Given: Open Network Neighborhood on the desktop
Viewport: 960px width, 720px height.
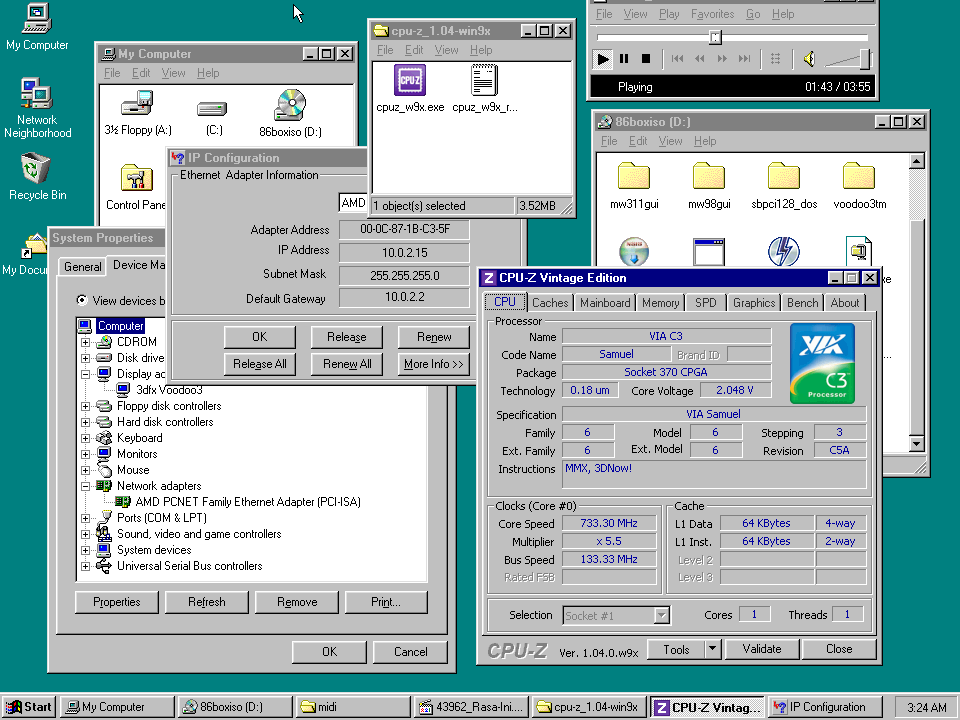Looking at the screenshot, I should pos(37,95).
